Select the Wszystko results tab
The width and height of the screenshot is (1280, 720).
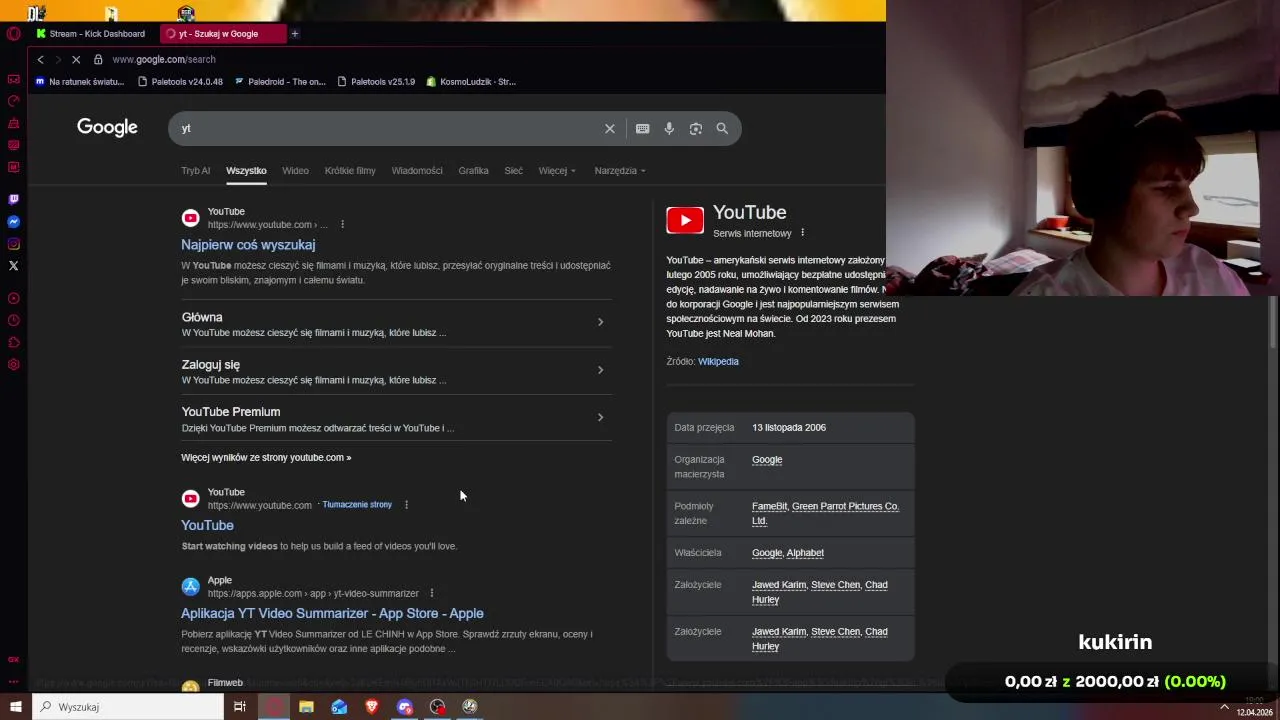click(x=246, y=170)
